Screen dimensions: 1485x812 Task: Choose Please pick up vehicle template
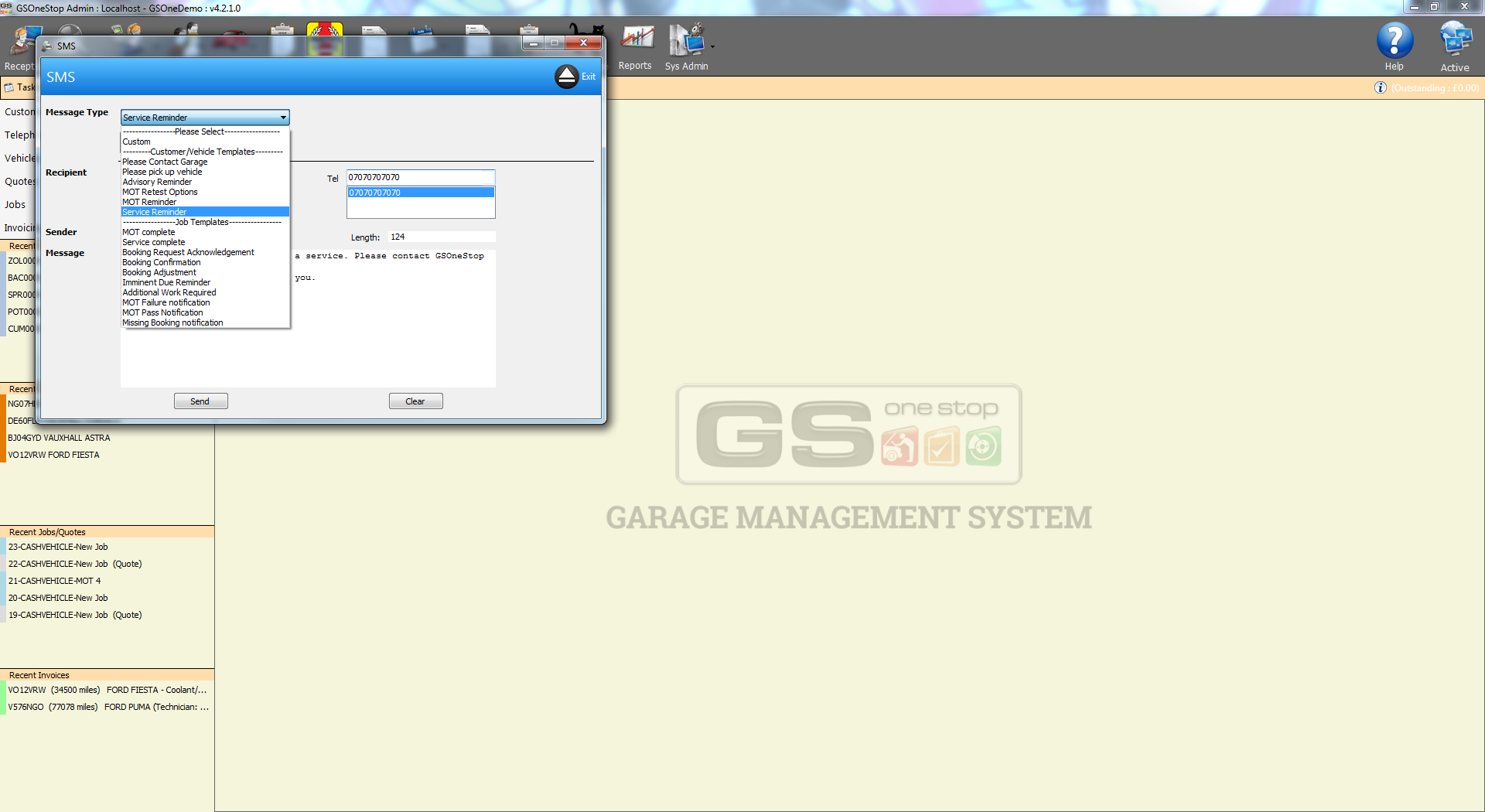[206, 172]
